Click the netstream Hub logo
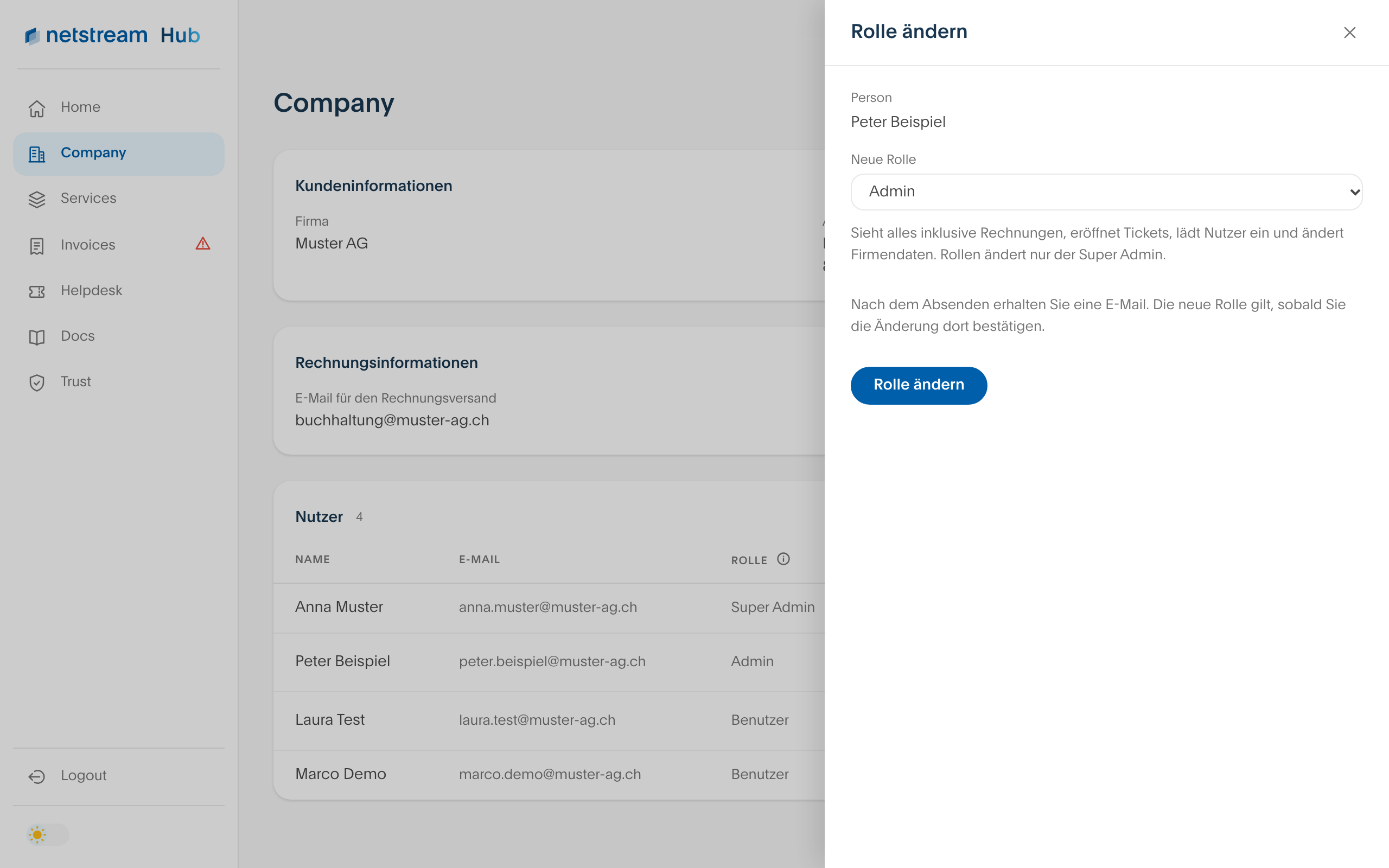This screenshot has width=1389, height=868. click(x=112, y=36)
